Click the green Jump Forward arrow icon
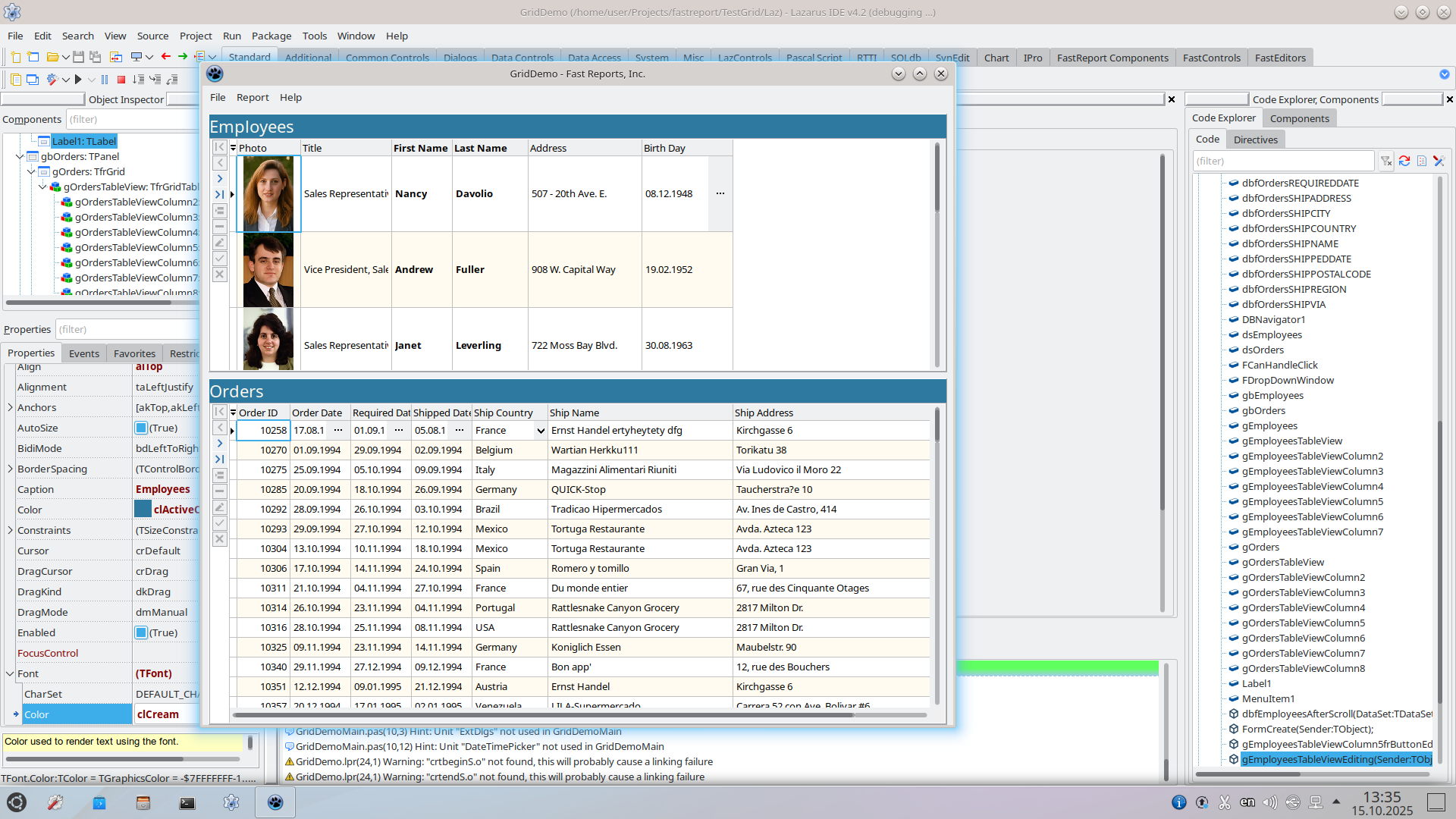1456x819 pixels. [183, 57]
